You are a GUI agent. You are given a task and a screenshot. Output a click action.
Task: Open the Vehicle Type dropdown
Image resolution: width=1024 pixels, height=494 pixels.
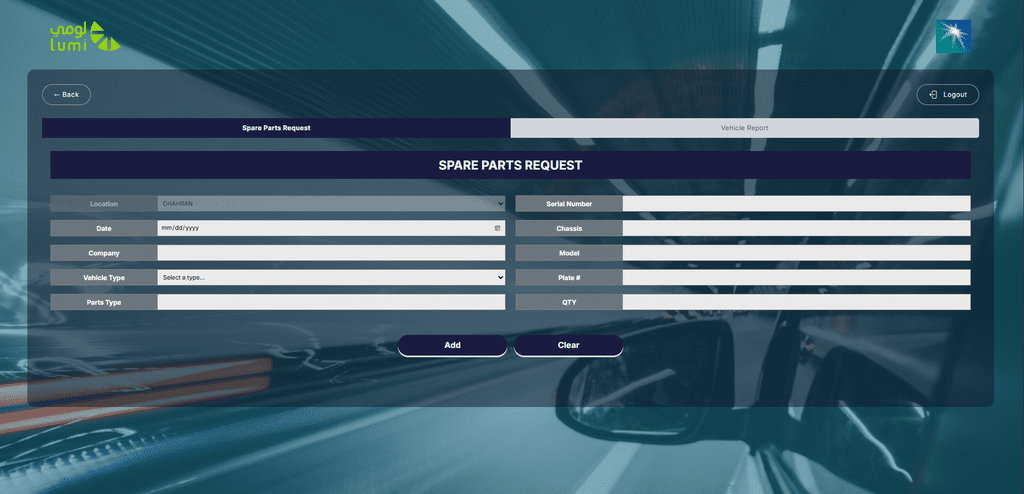(331, 278)
